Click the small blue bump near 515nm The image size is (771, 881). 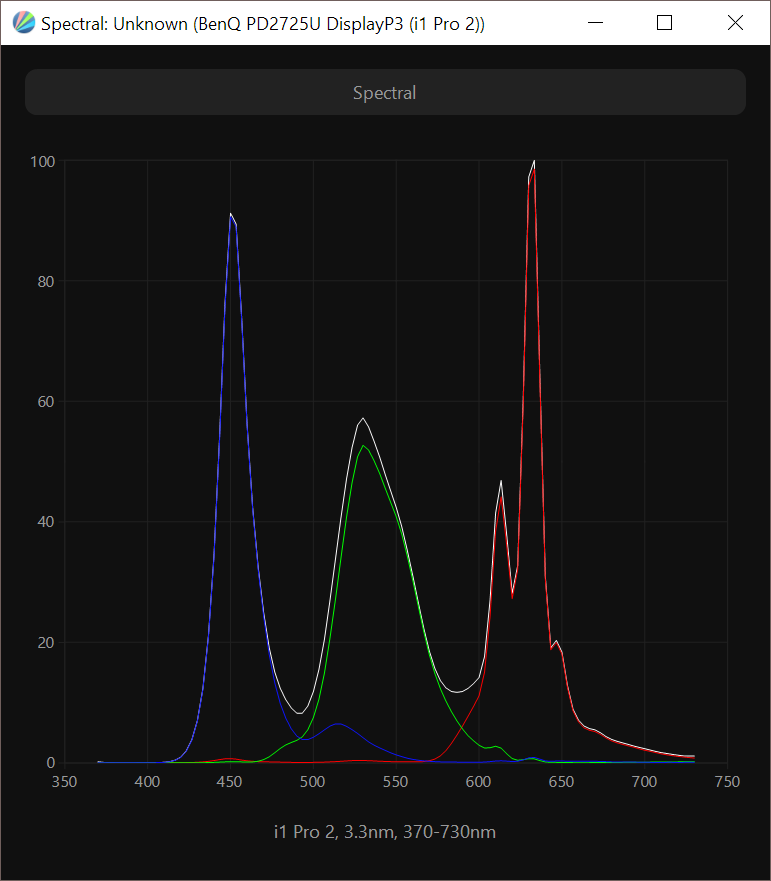click(338, 723)
